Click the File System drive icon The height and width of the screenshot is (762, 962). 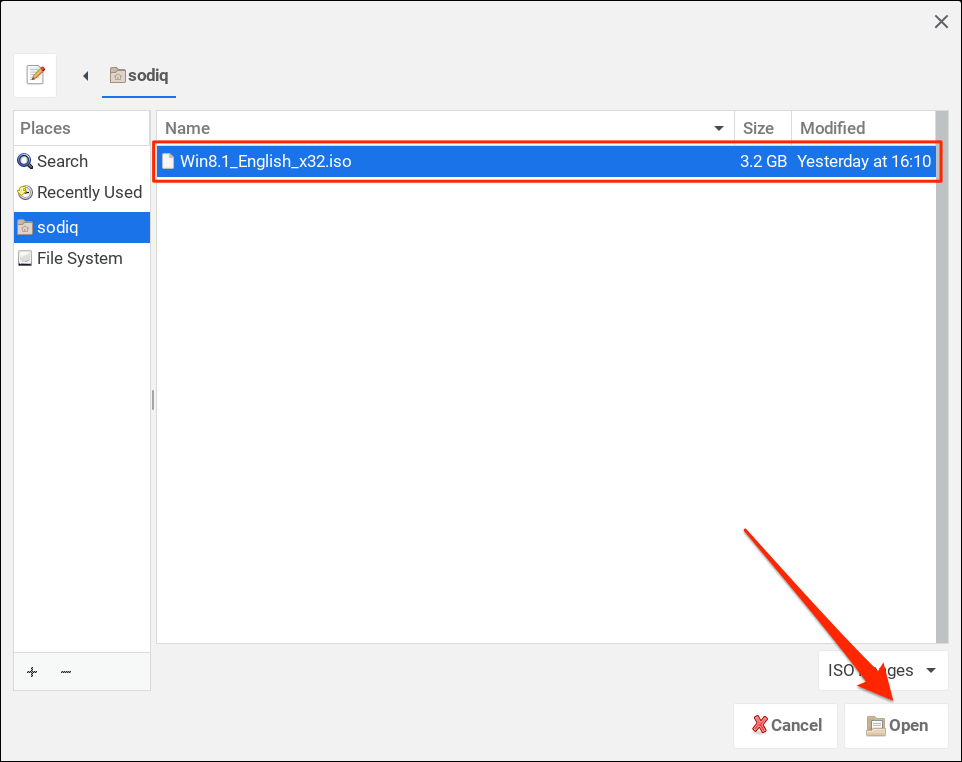pyautogui.click(x=25, y=258)
